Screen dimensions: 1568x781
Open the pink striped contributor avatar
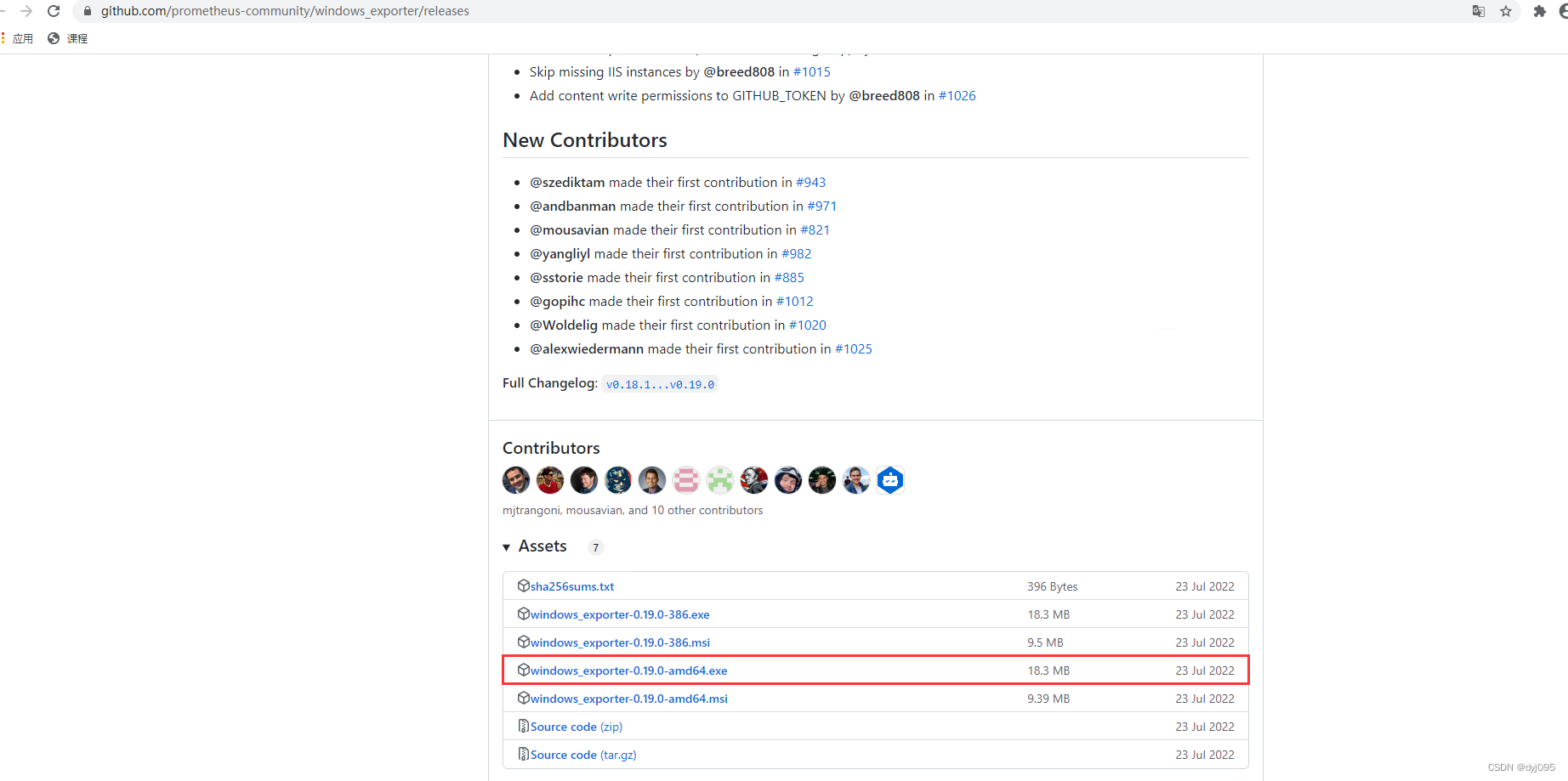686,480
